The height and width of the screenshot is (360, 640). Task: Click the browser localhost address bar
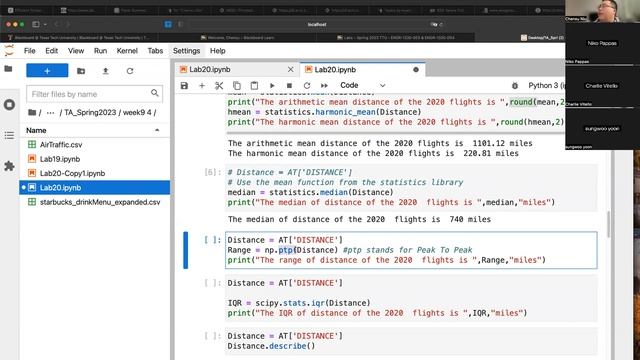(317, 24)
